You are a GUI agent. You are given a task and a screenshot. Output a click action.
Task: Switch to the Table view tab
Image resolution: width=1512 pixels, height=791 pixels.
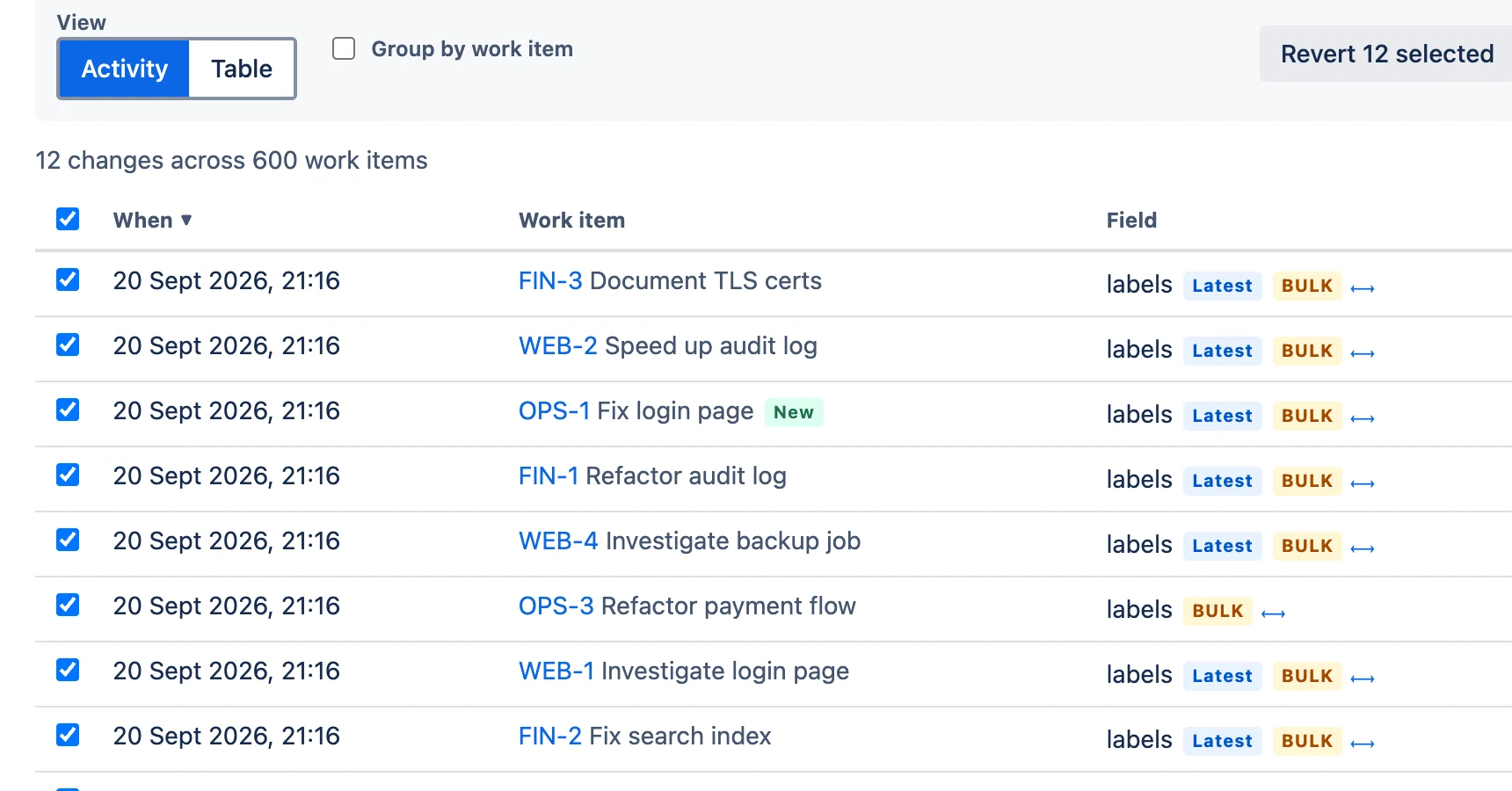point(242,69)
